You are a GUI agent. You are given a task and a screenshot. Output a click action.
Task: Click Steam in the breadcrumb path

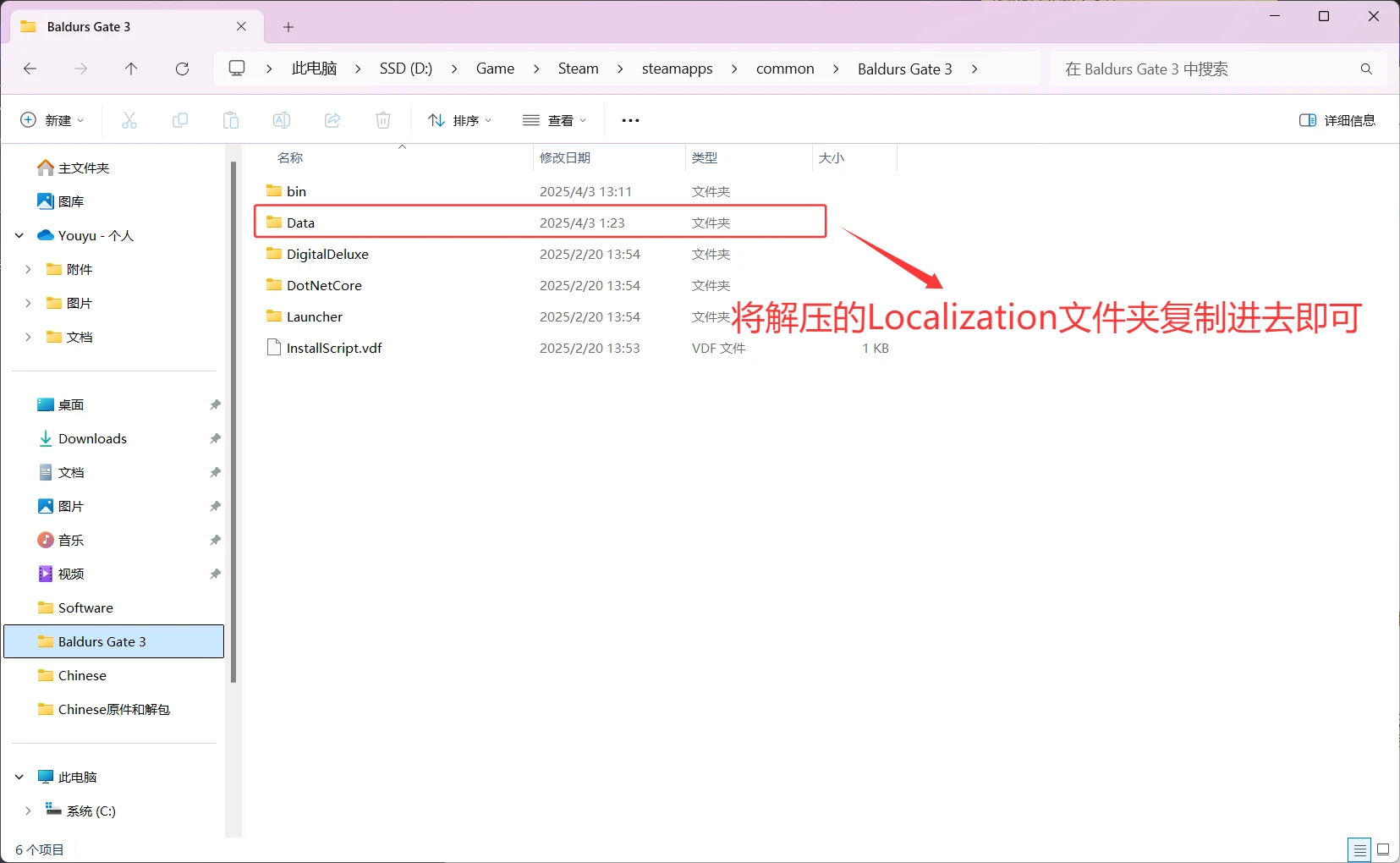click(578, 69)
